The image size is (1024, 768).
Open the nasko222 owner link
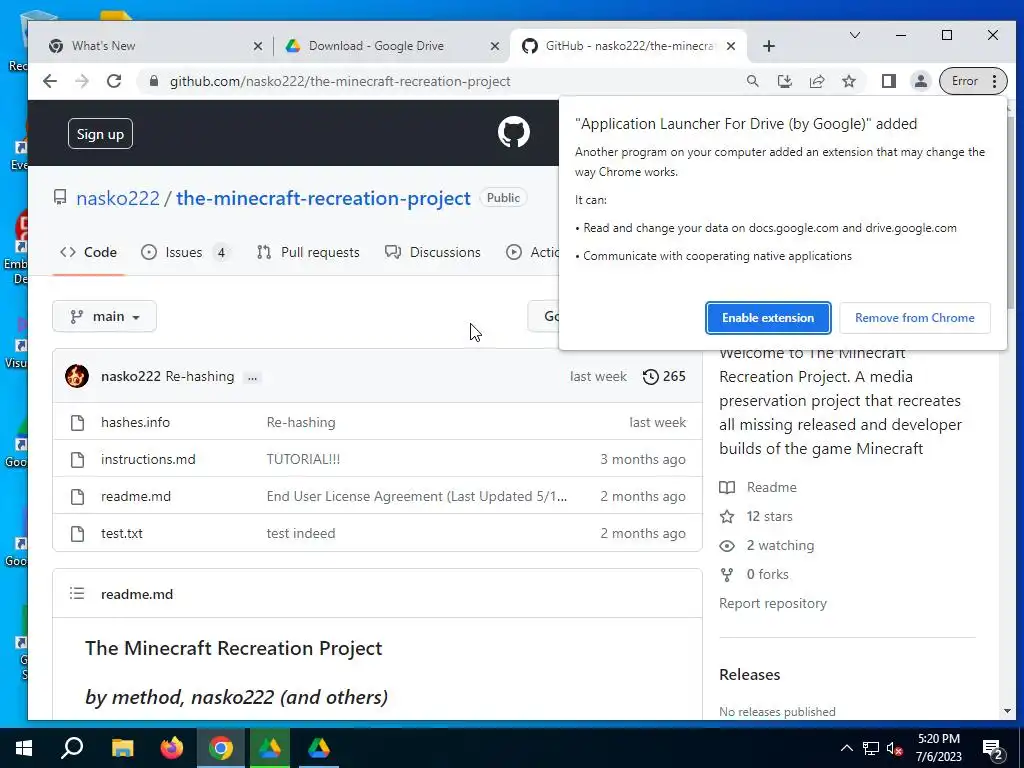pyautogui.click(x=118, y=198)
